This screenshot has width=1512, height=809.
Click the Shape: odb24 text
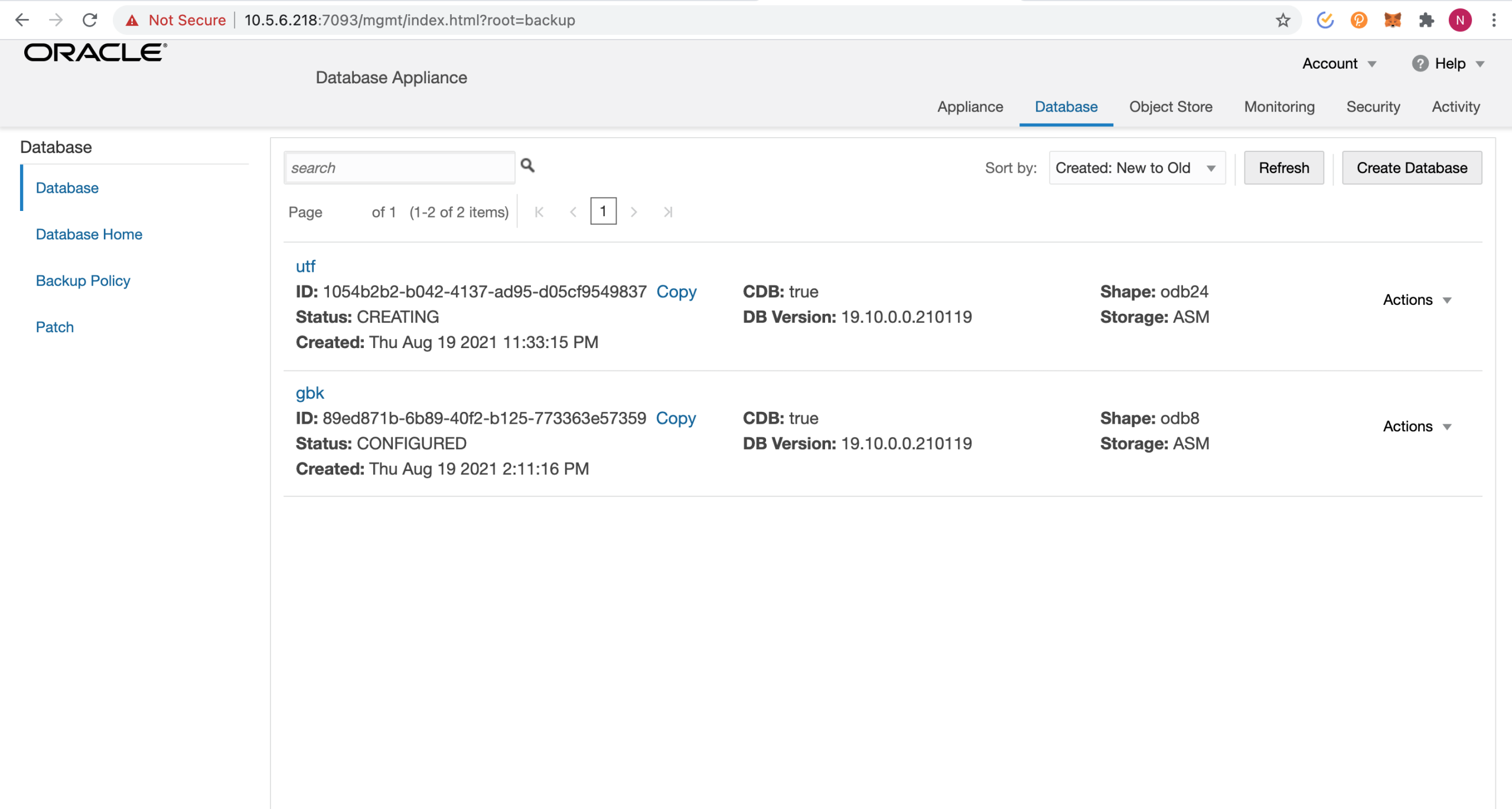coord(1154,291)
